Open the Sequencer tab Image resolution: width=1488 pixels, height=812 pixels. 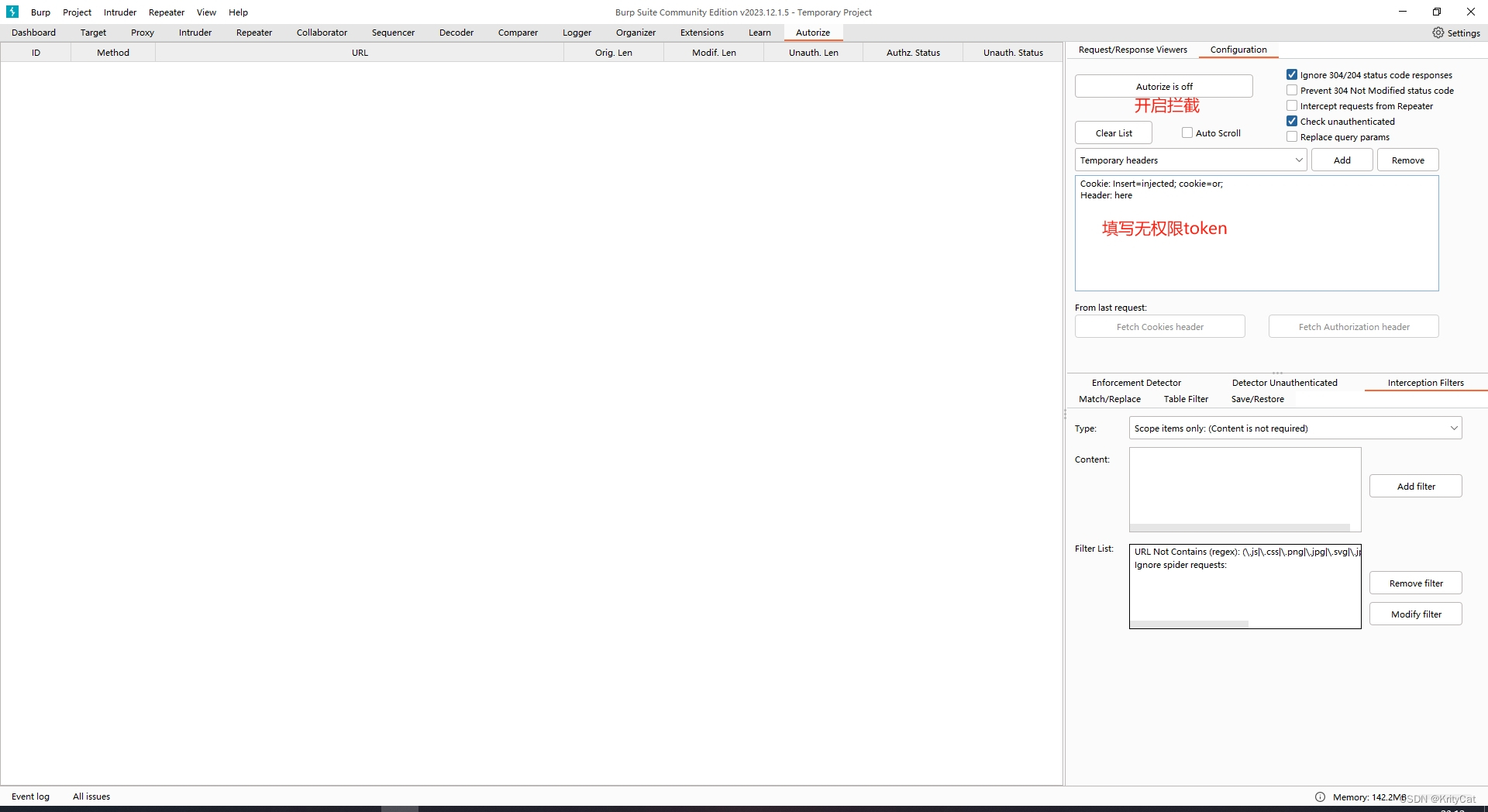[x=393, y=33]
